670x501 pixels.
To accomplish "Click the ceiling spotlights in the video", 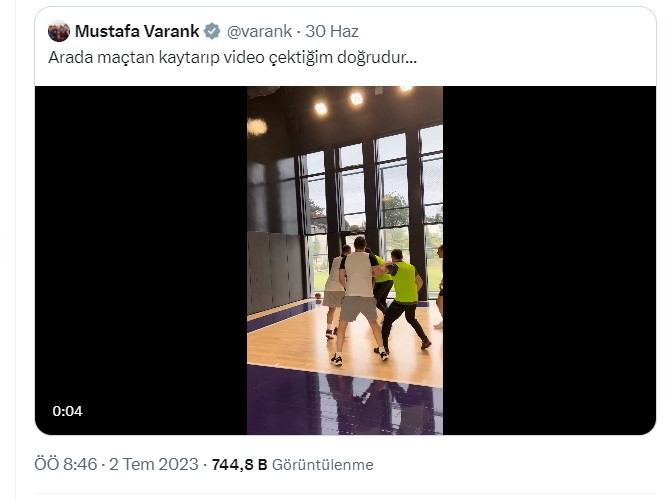I will (357, 100).
